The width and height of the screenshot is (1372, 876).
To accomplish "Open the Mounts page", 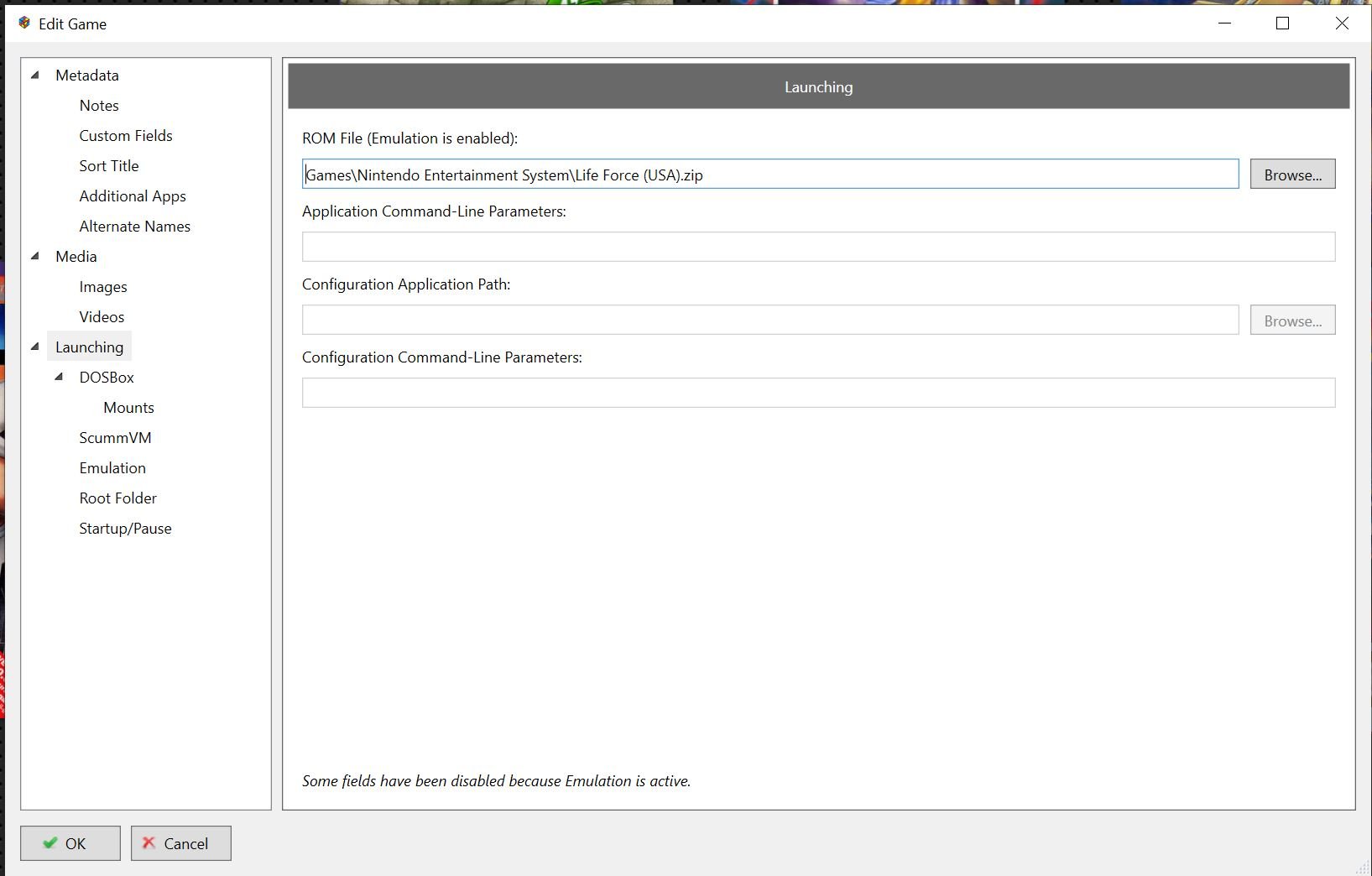I will 128,407.
